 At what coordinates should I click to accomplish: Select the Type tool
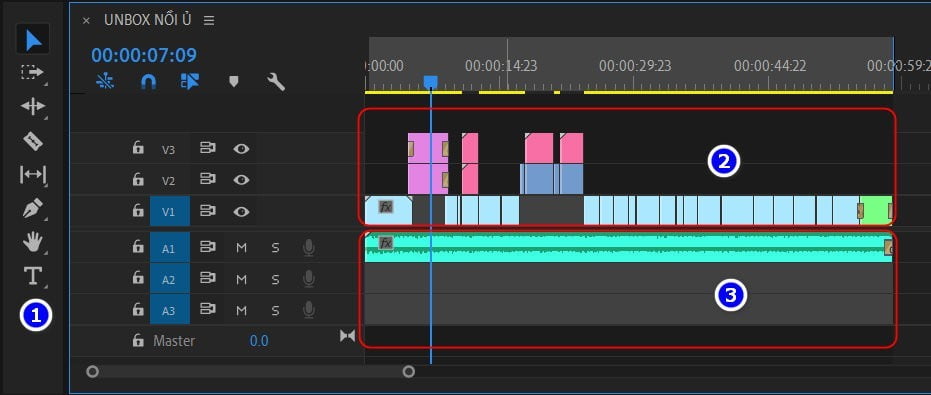click(x=33, y=276)
